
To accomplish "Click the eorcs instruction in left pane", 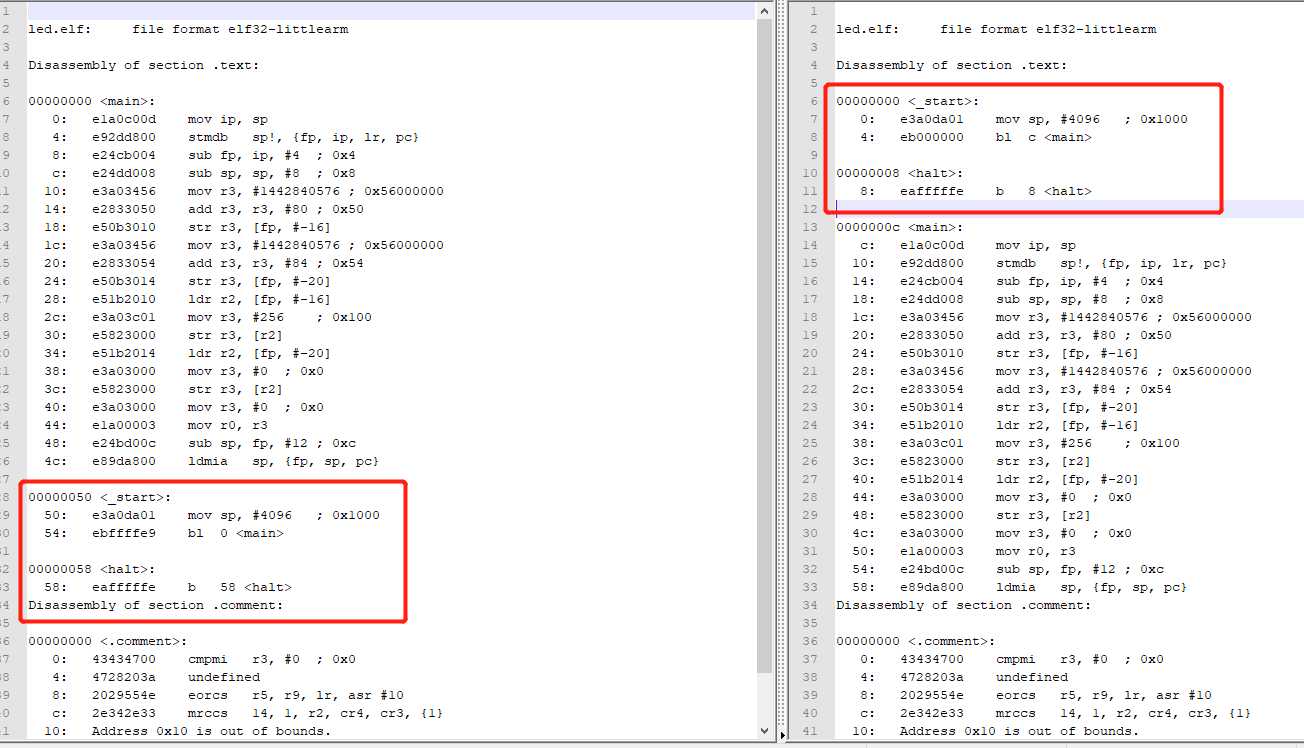I will coord(295,695).
